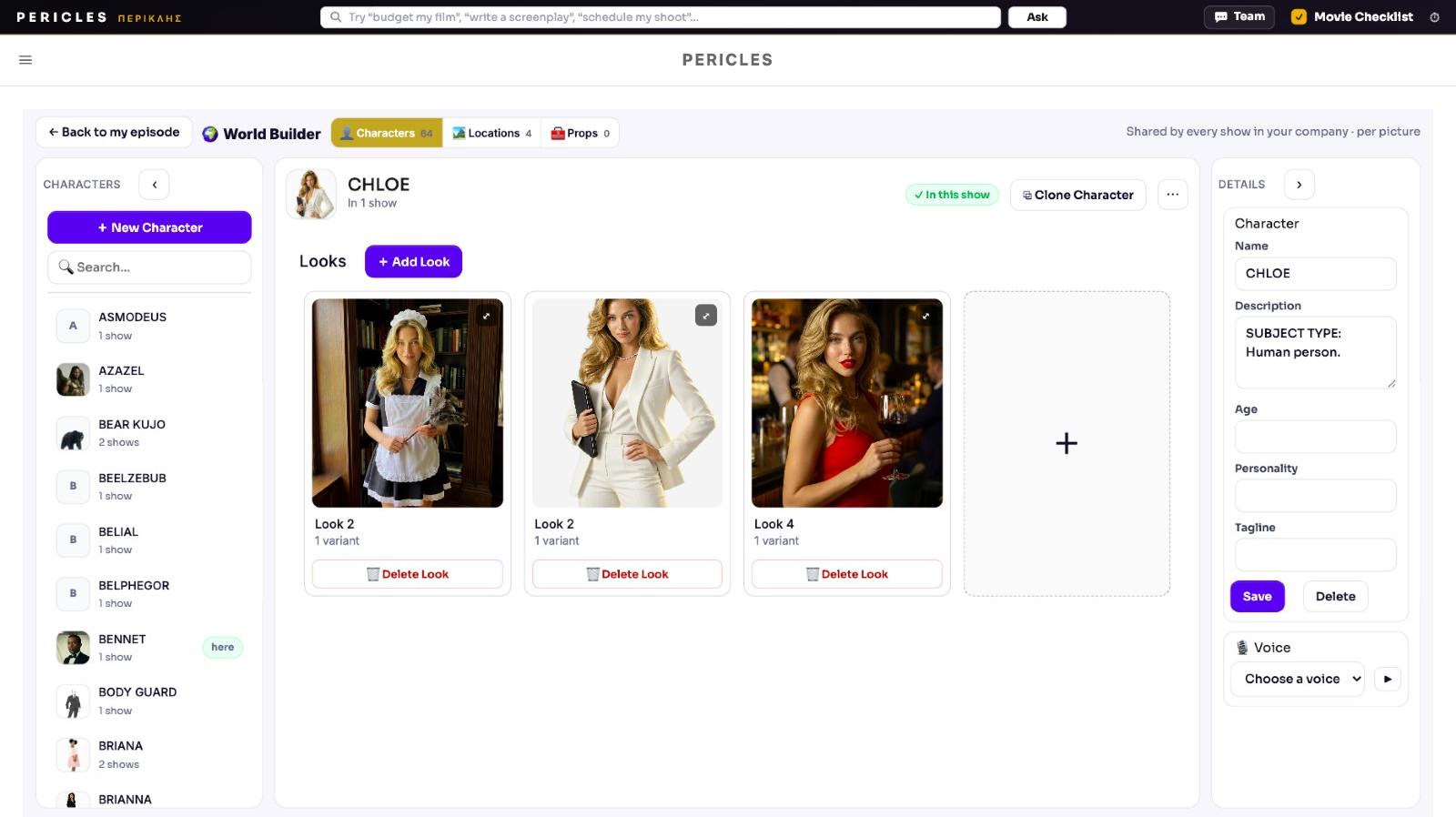Save the character details
Viewport: 1456px width, 817px height.
click(1257, 597)
